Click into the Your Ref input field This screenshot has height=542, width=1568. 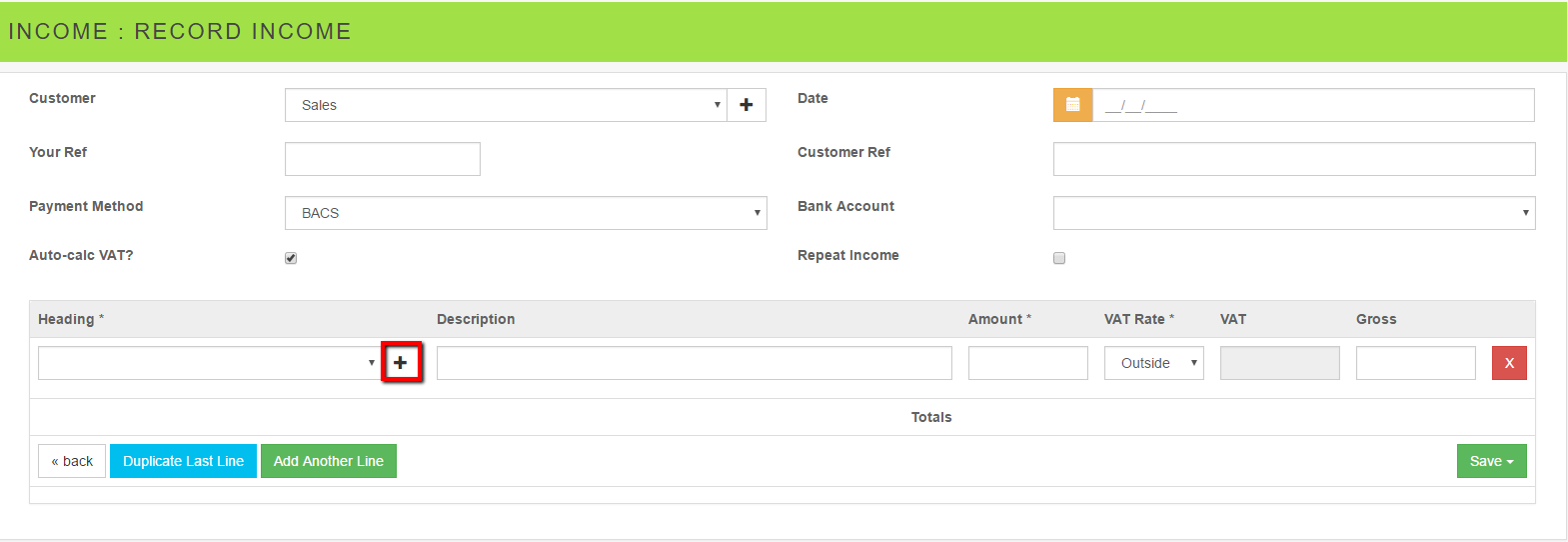pos(382,159)
